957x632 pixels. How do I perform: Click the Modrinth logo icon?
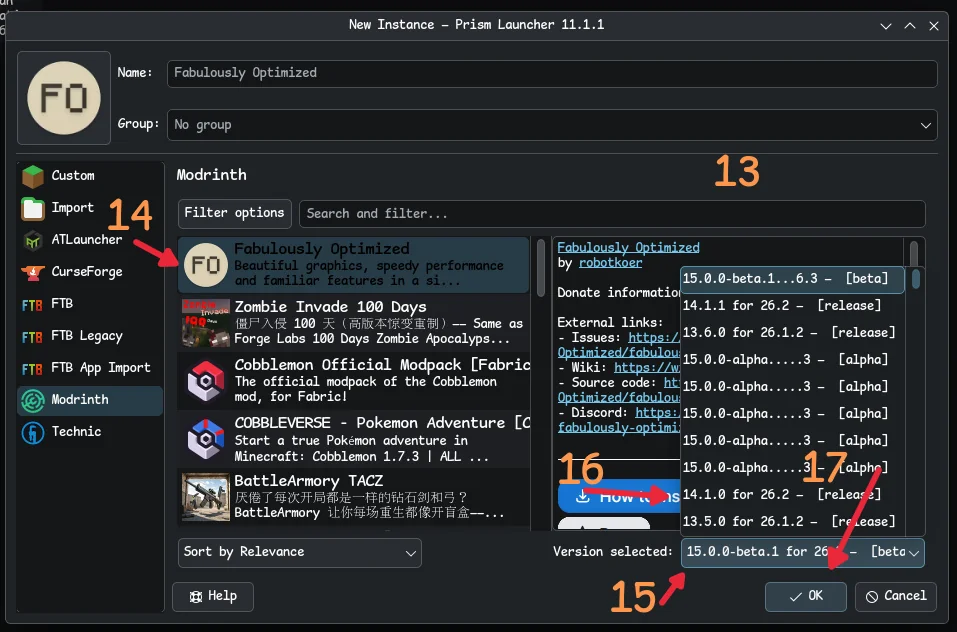33,400
